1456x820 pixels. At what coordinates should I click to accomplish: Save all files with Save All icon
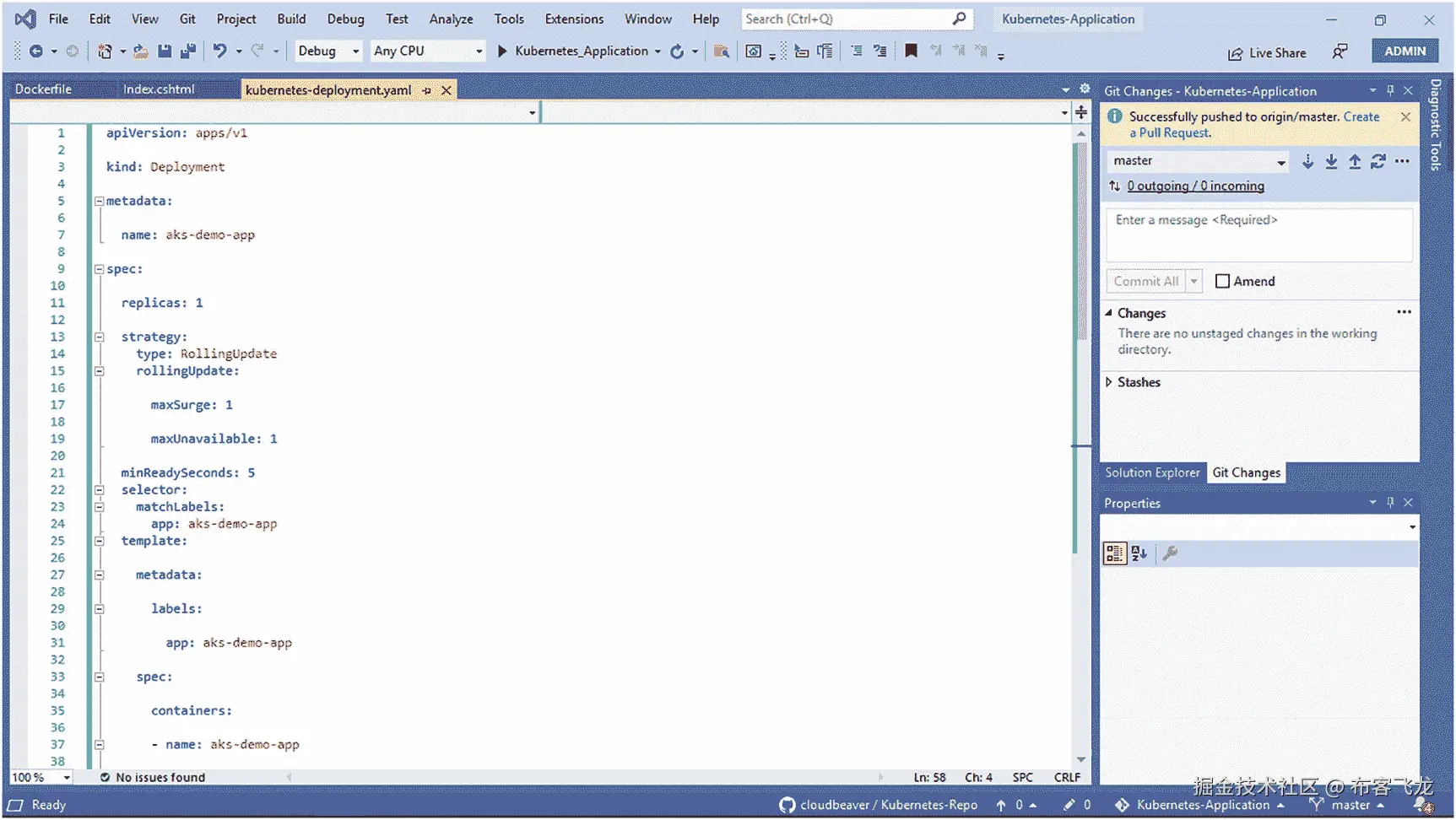pyautogui.click(x=187, y=51)
